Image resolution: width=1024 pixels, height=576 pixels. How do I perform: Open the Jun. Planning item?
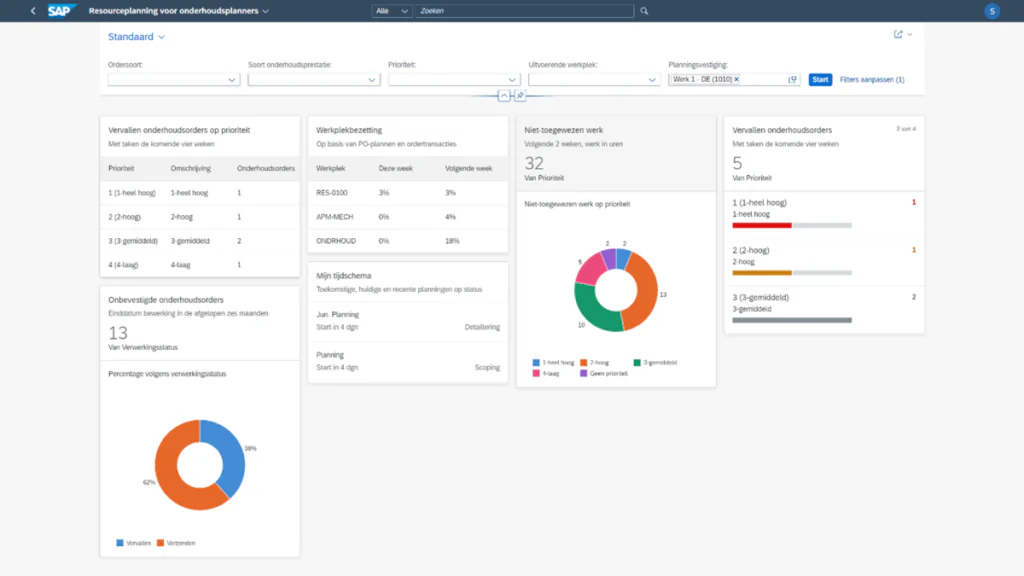coord(408,321)
